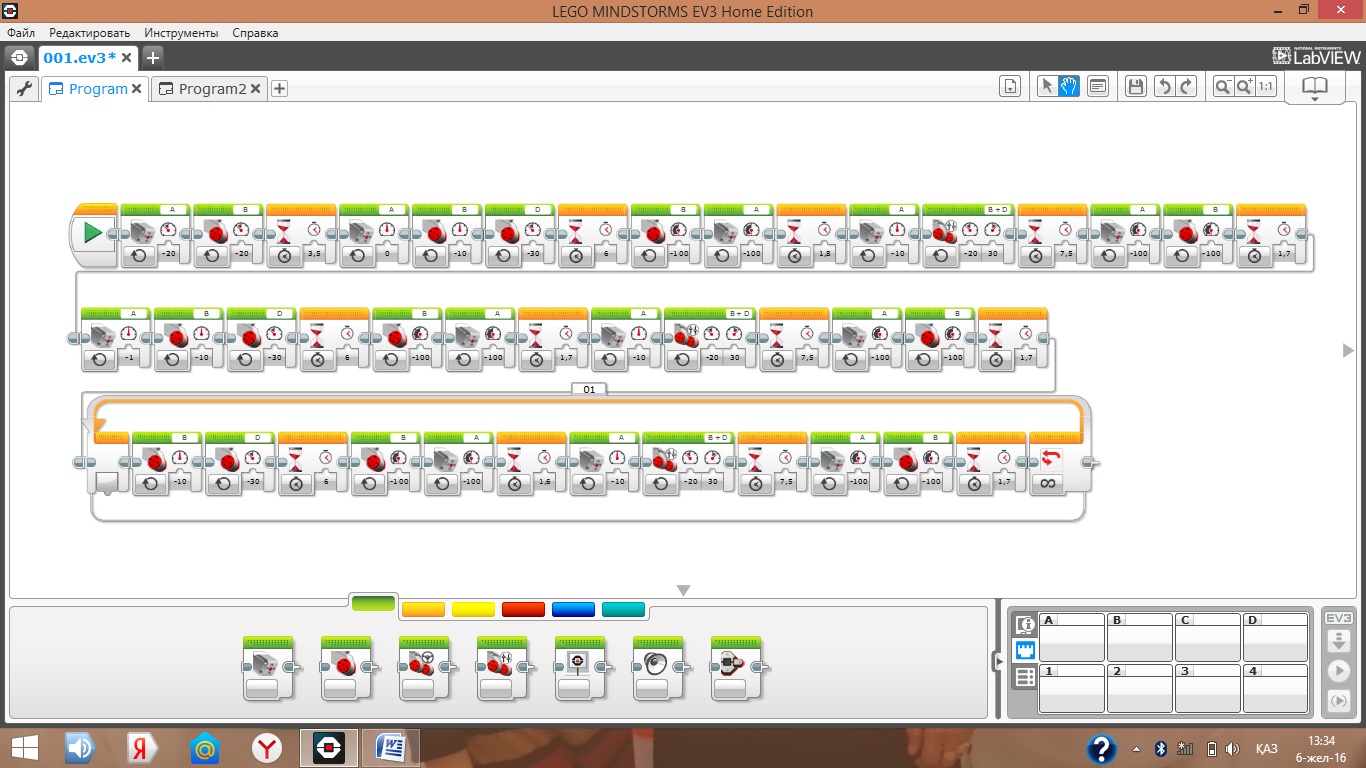Switch the KAZ keyboard language indicator

(x=1266, y=749)
